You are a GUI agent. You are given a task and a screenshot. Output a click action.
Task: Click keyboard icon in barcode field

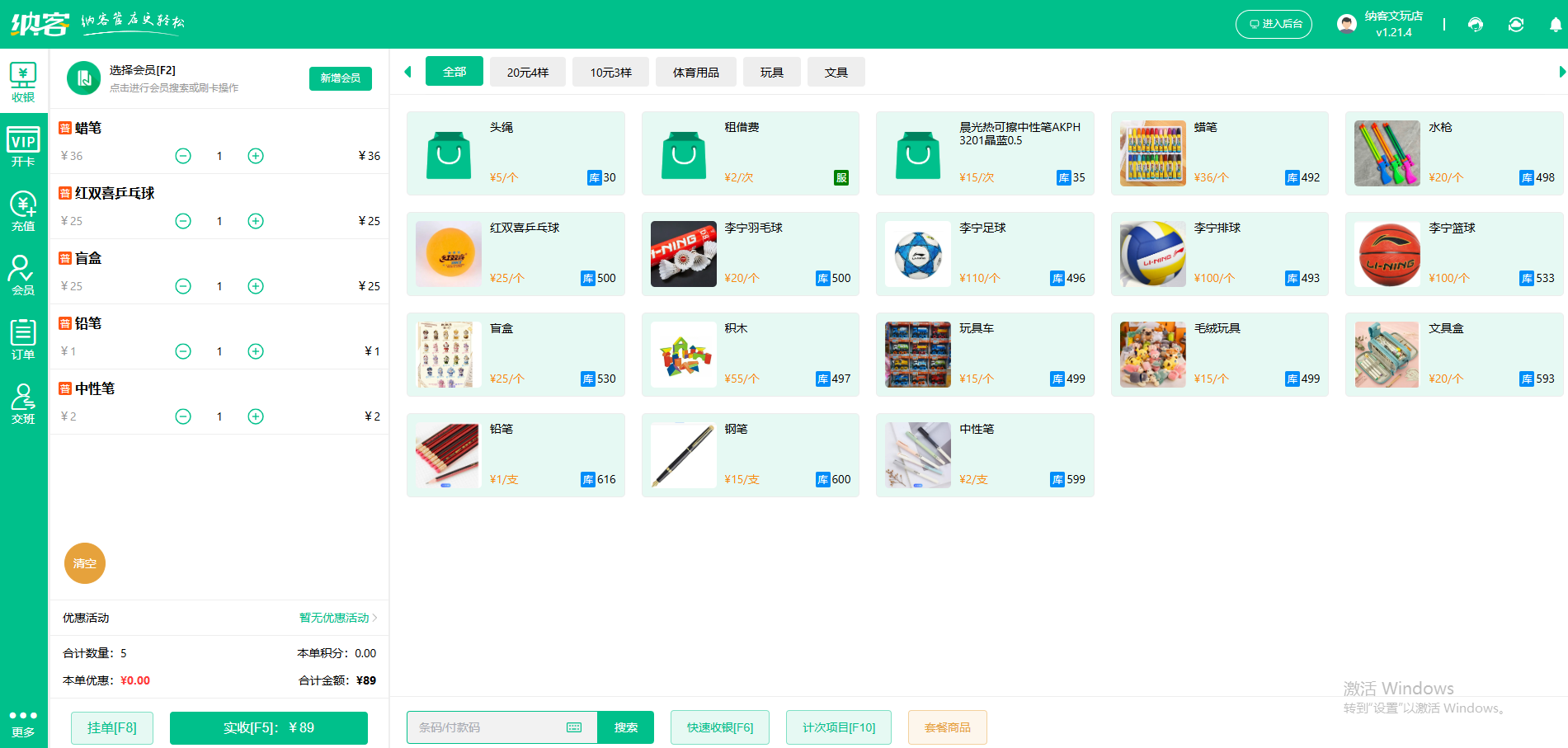573,727
